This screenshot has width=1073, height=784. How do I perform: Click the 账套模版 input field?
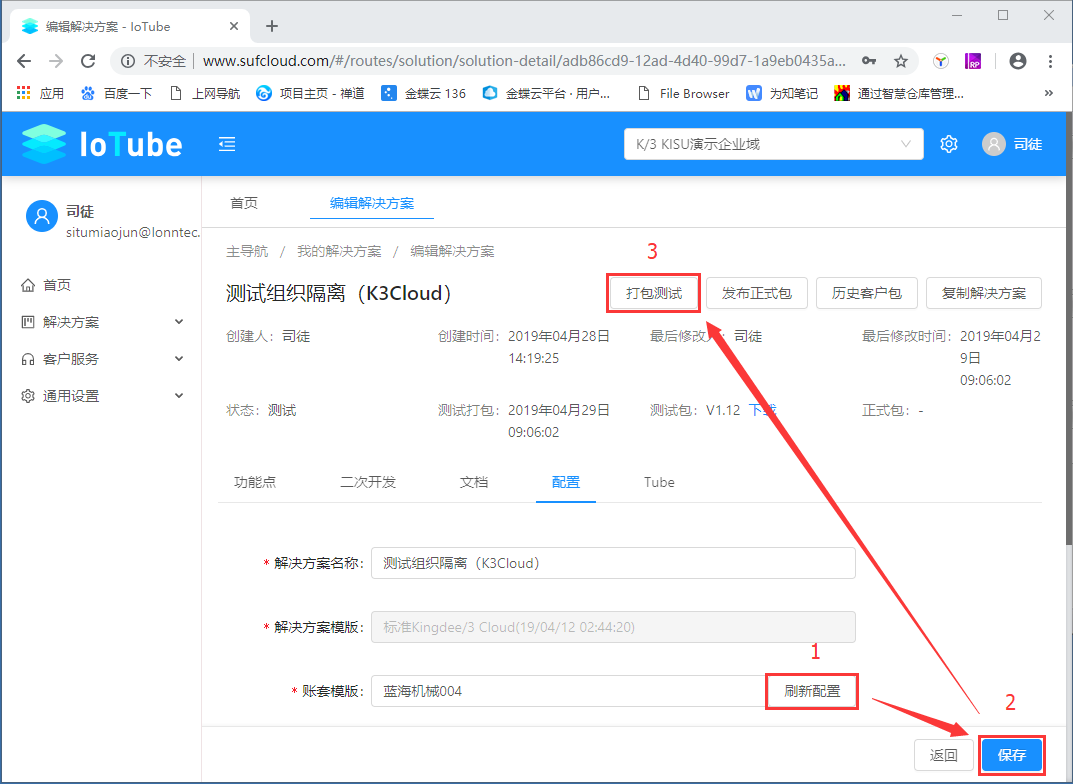coord(569,691)
